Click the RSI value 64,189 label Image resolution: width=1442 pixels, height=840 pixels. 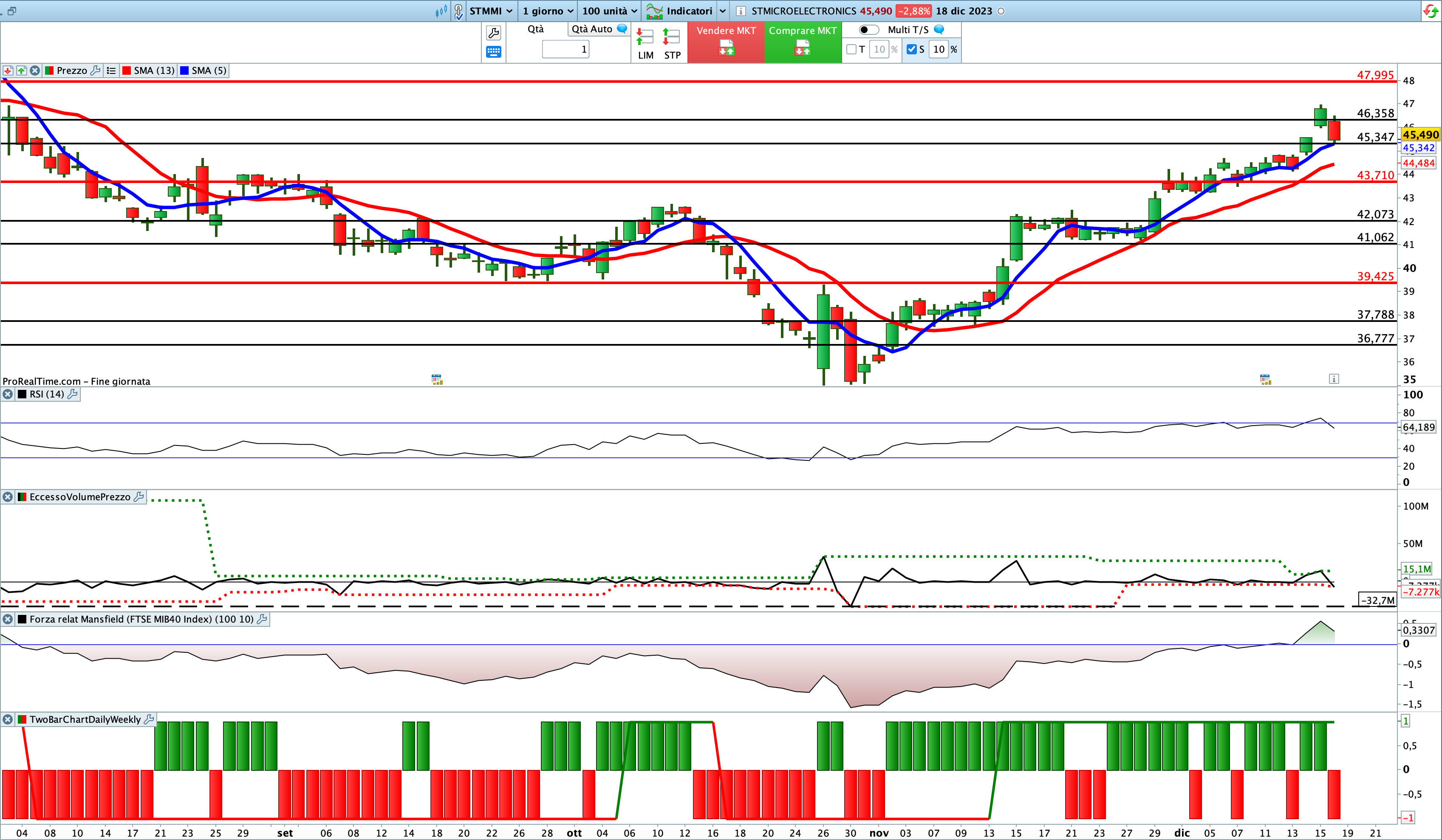pyautogui.click(x=1419, y=427)
